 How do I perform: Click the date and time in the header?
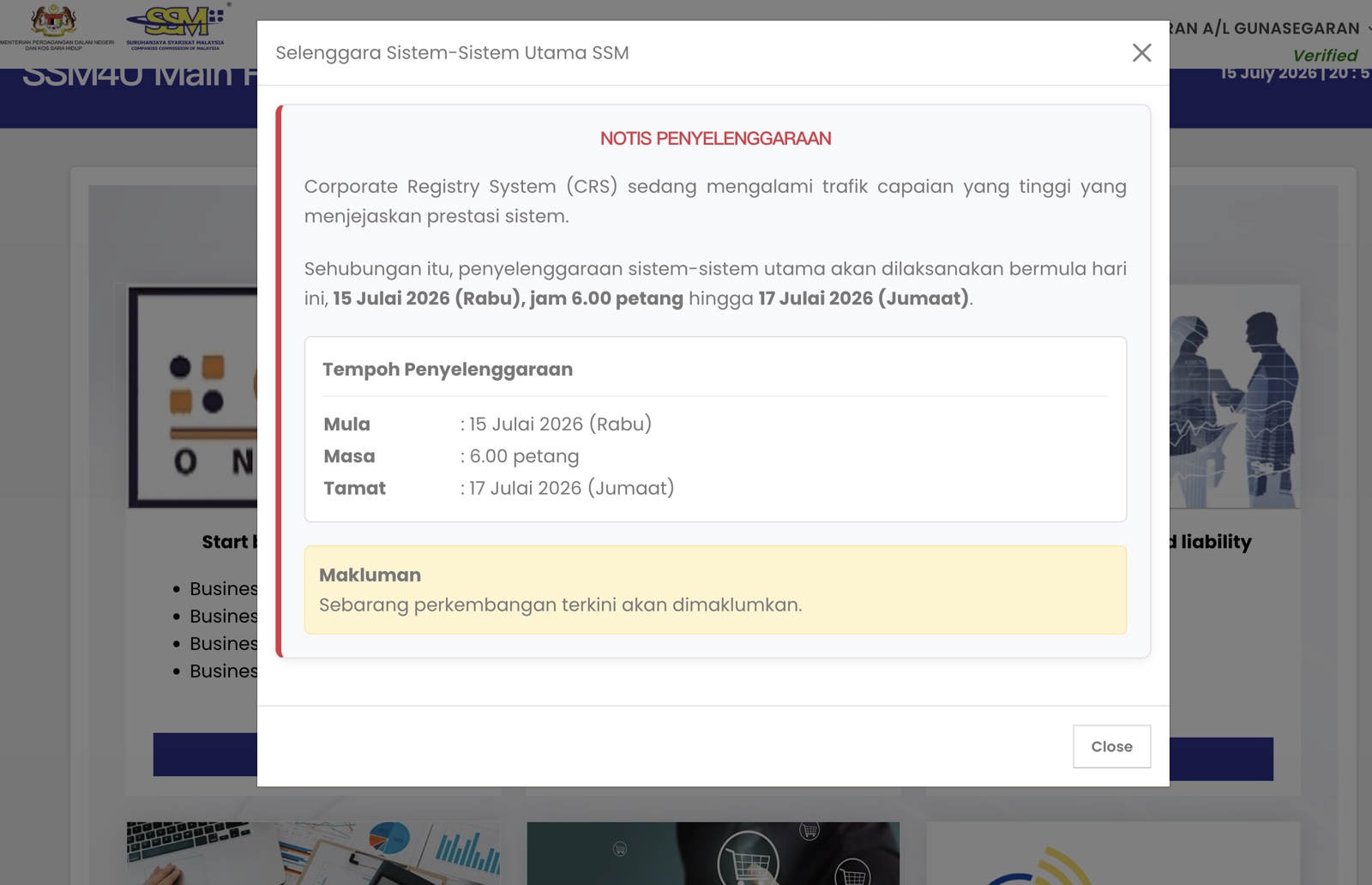1296,73
